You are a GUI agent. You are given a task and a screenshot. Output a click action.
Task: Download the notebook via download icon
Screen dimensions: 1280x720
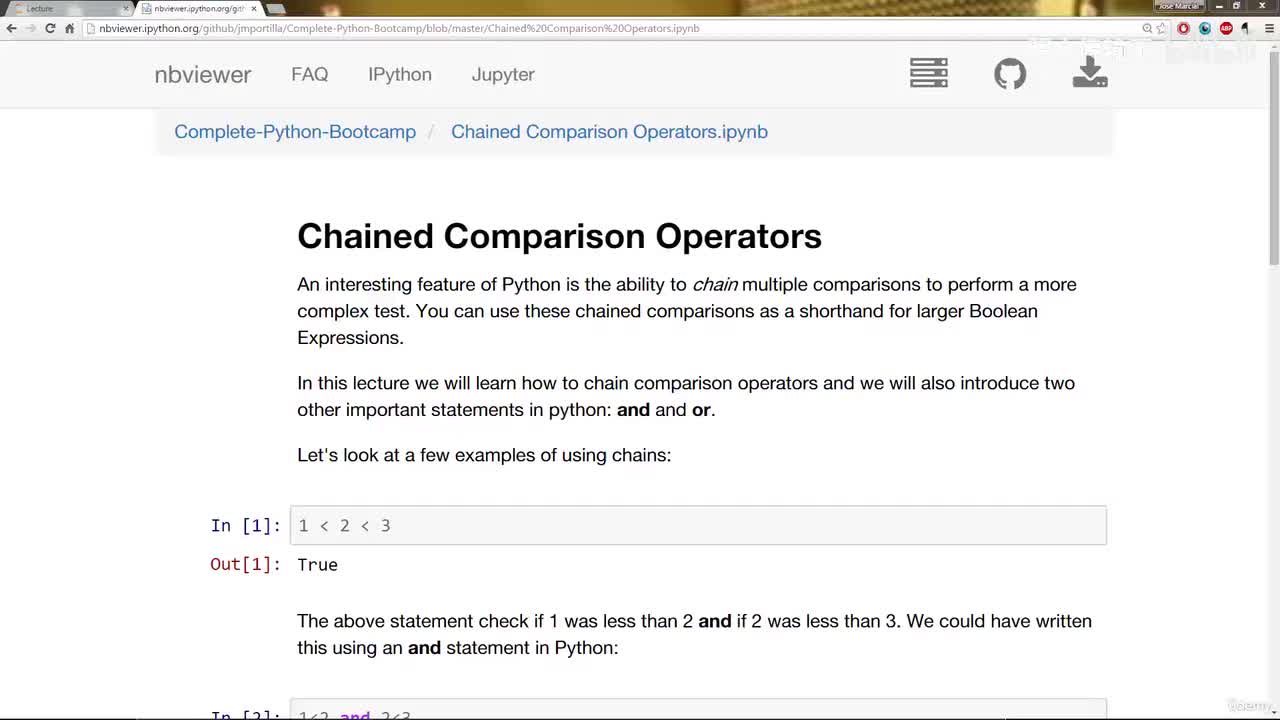click(x=1090, y=73)
